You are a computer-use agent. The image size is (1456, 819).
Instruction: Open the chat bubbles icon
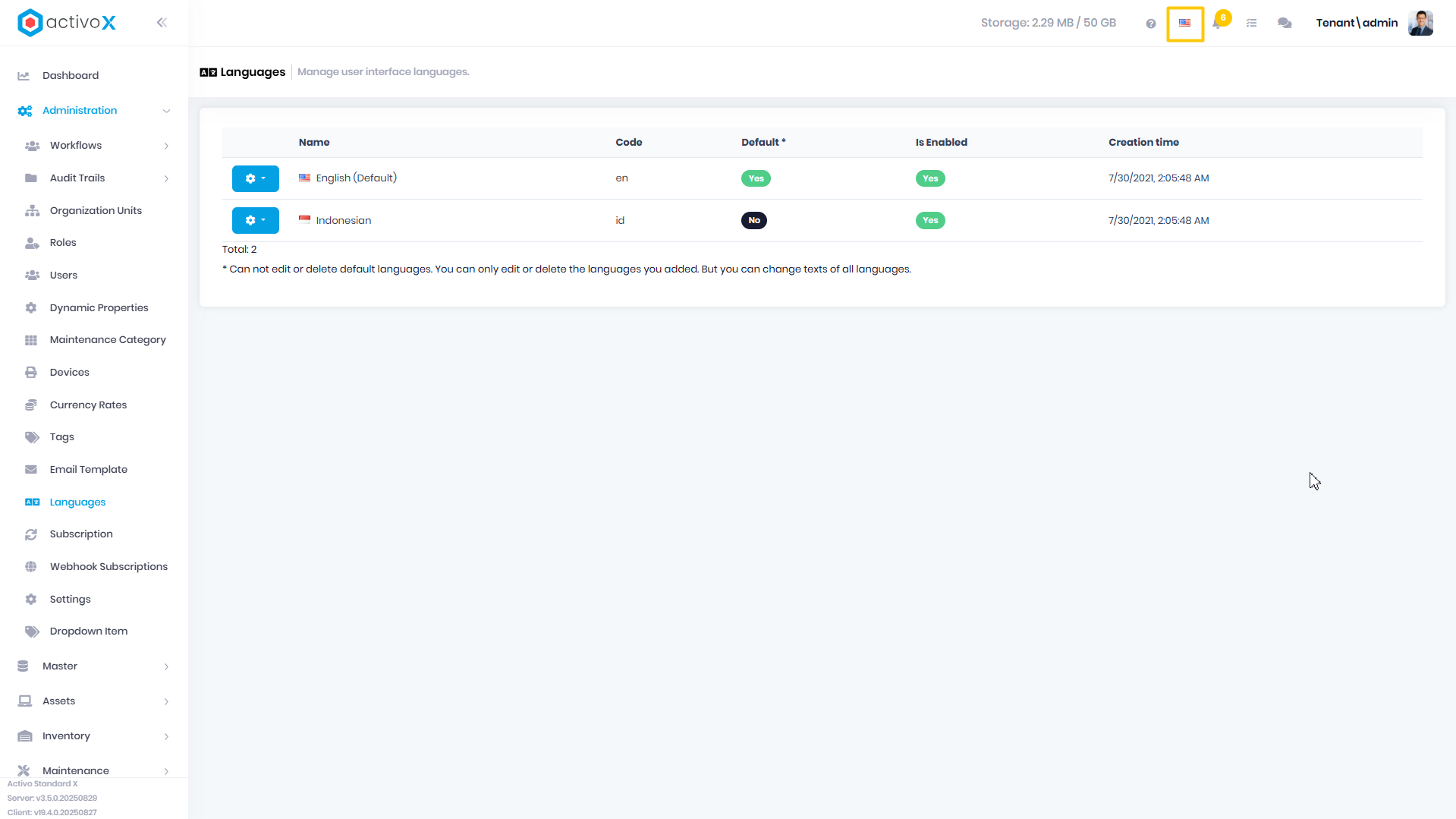(1285, 24)
